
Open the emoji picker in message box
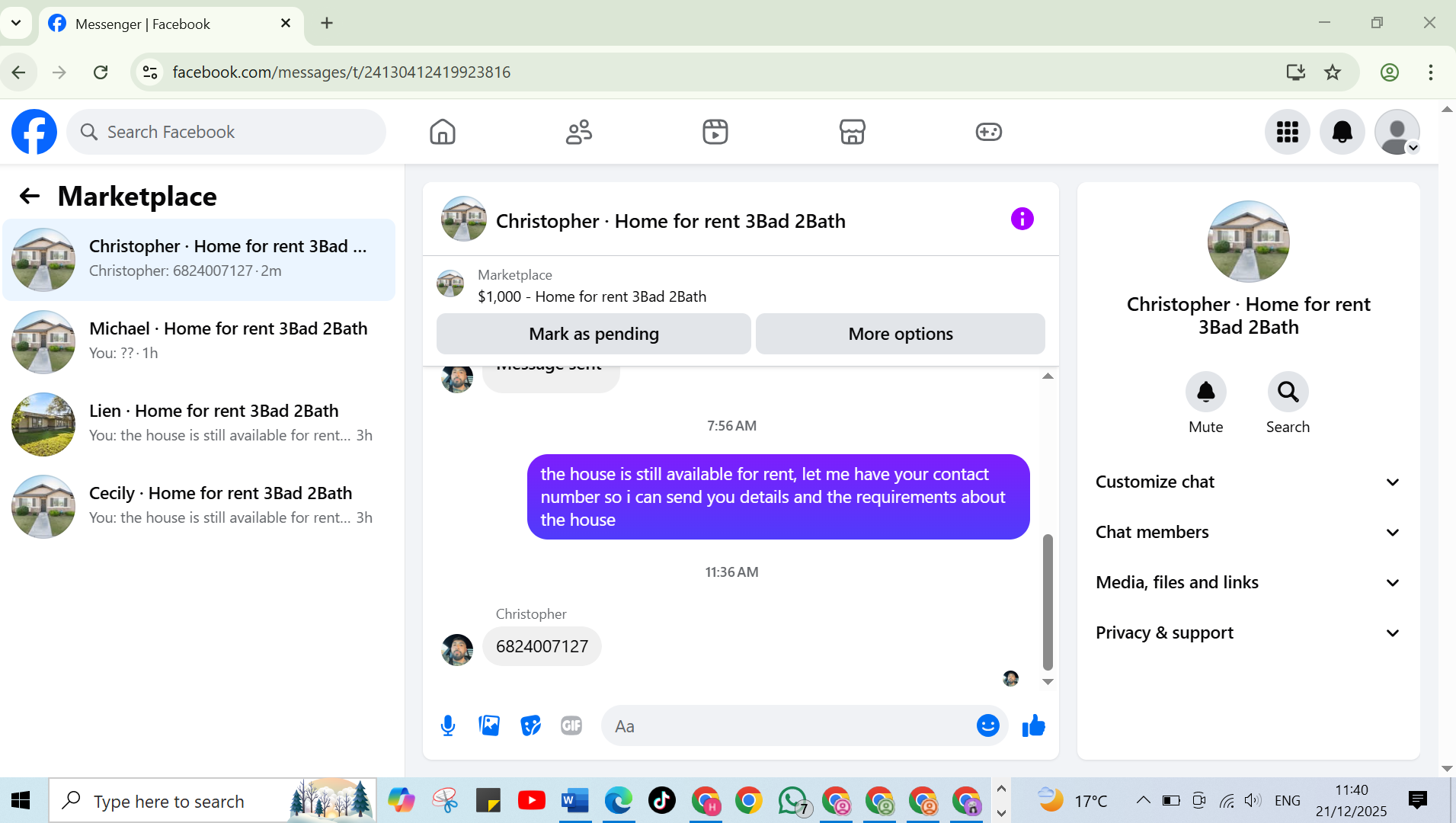click(988, 725)
